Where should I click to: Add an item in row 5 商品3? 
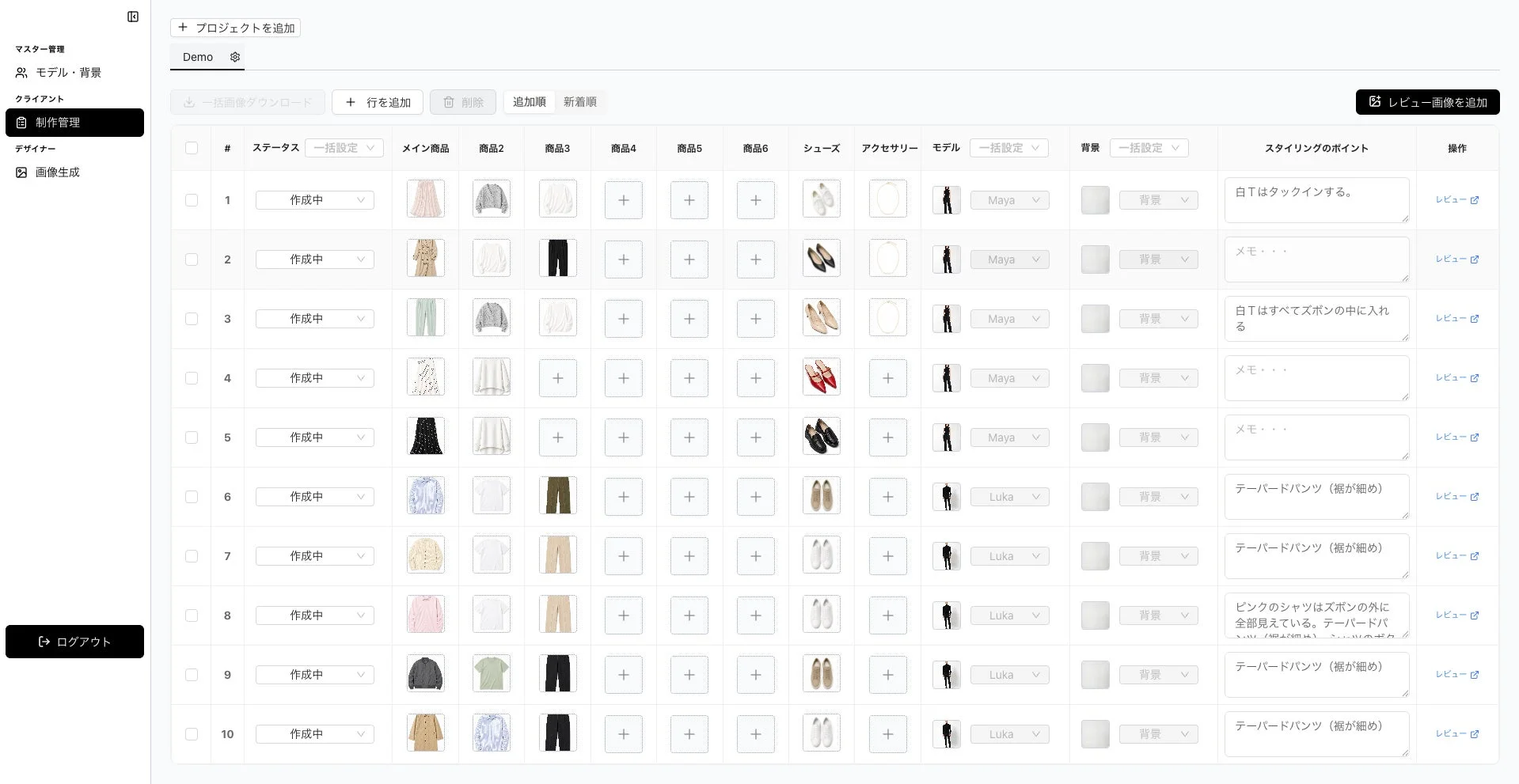558,437
